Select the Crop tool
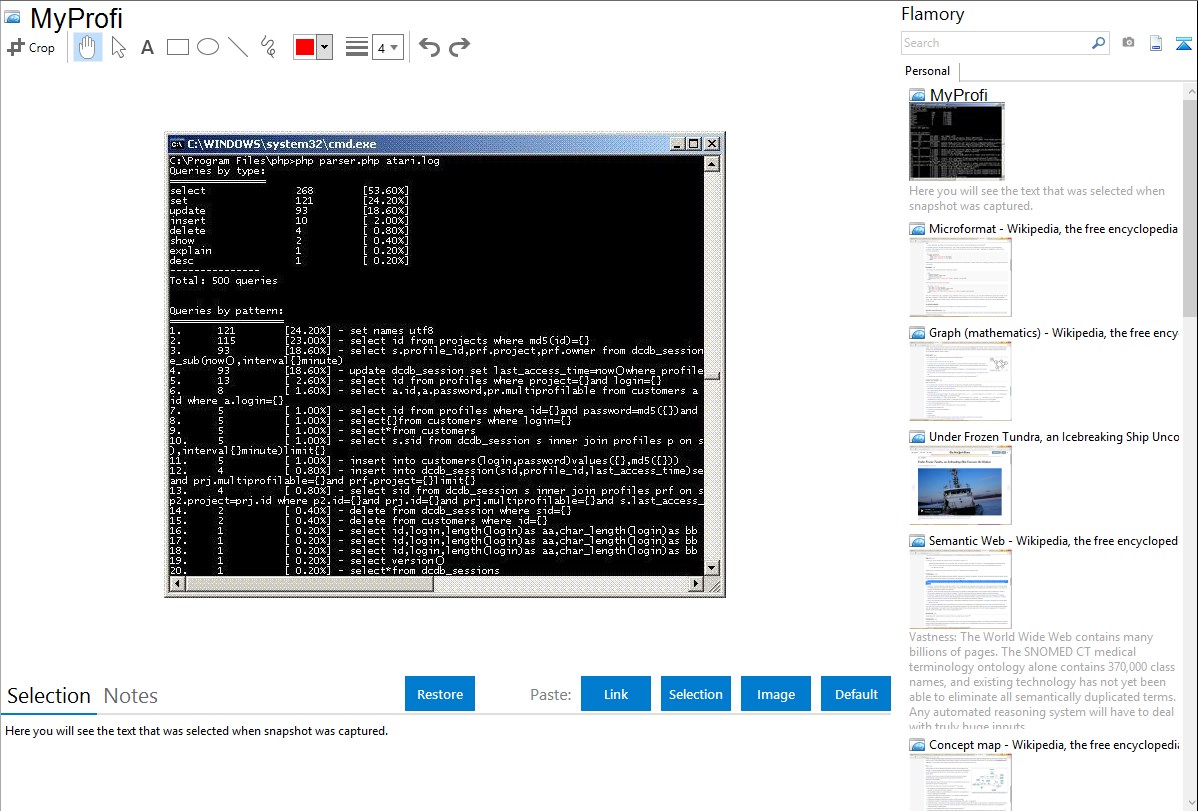This screenshot has width=1198, height=811. (31, 47)
